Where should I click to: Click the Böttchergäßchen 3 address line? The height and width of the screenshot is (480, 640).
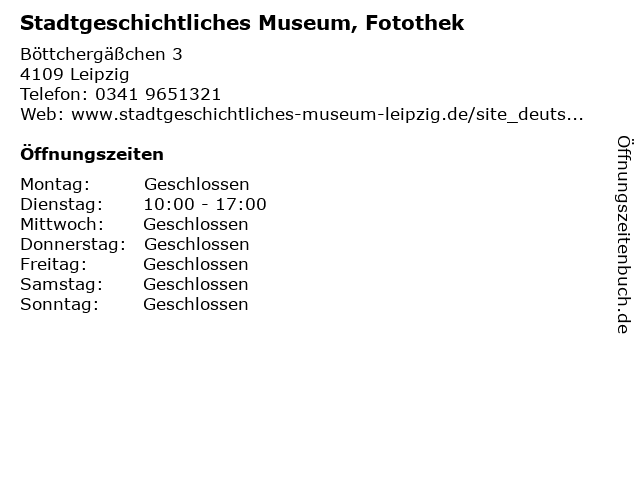coord(101,54)
